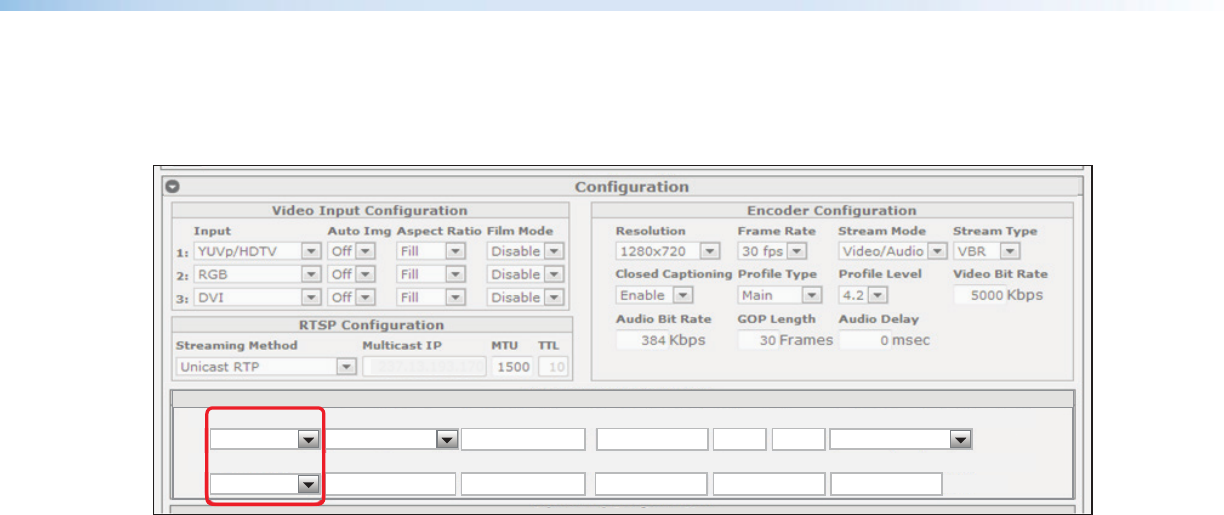Open Film Mode Disable dropdown for input 3
This screenshot has height=515, width=1224.
[525, 297]
